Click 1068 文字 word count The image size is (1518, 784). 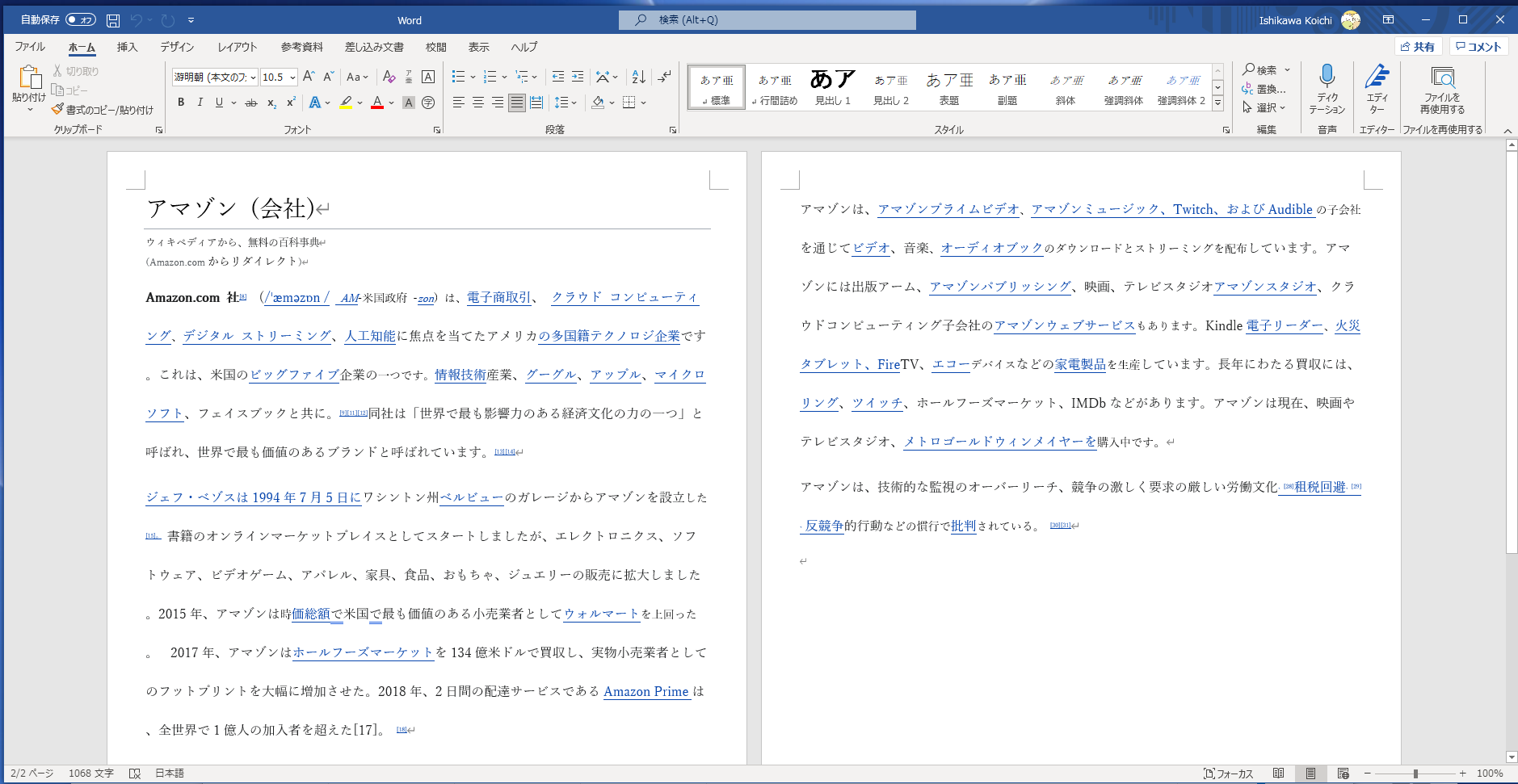coord(91,774)
